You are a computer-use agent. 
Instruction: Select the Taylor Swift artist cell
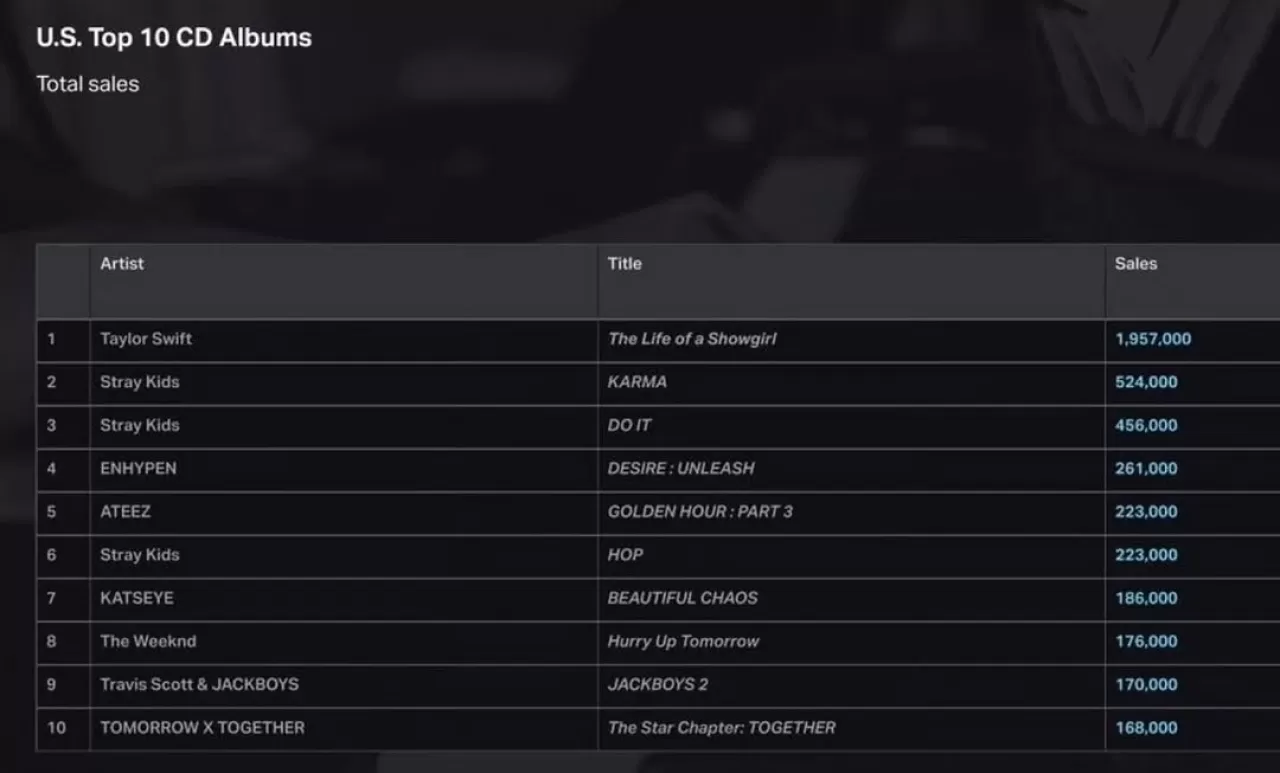coord(146,339)
